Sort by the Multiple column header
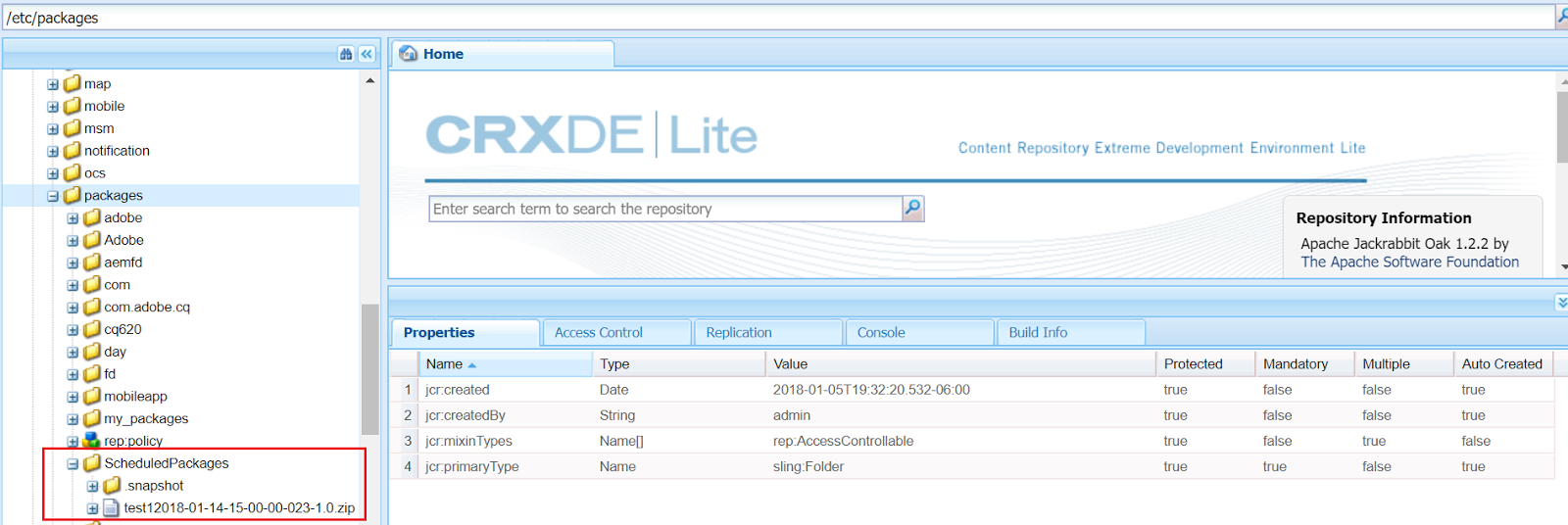 tap(1403, 363)
